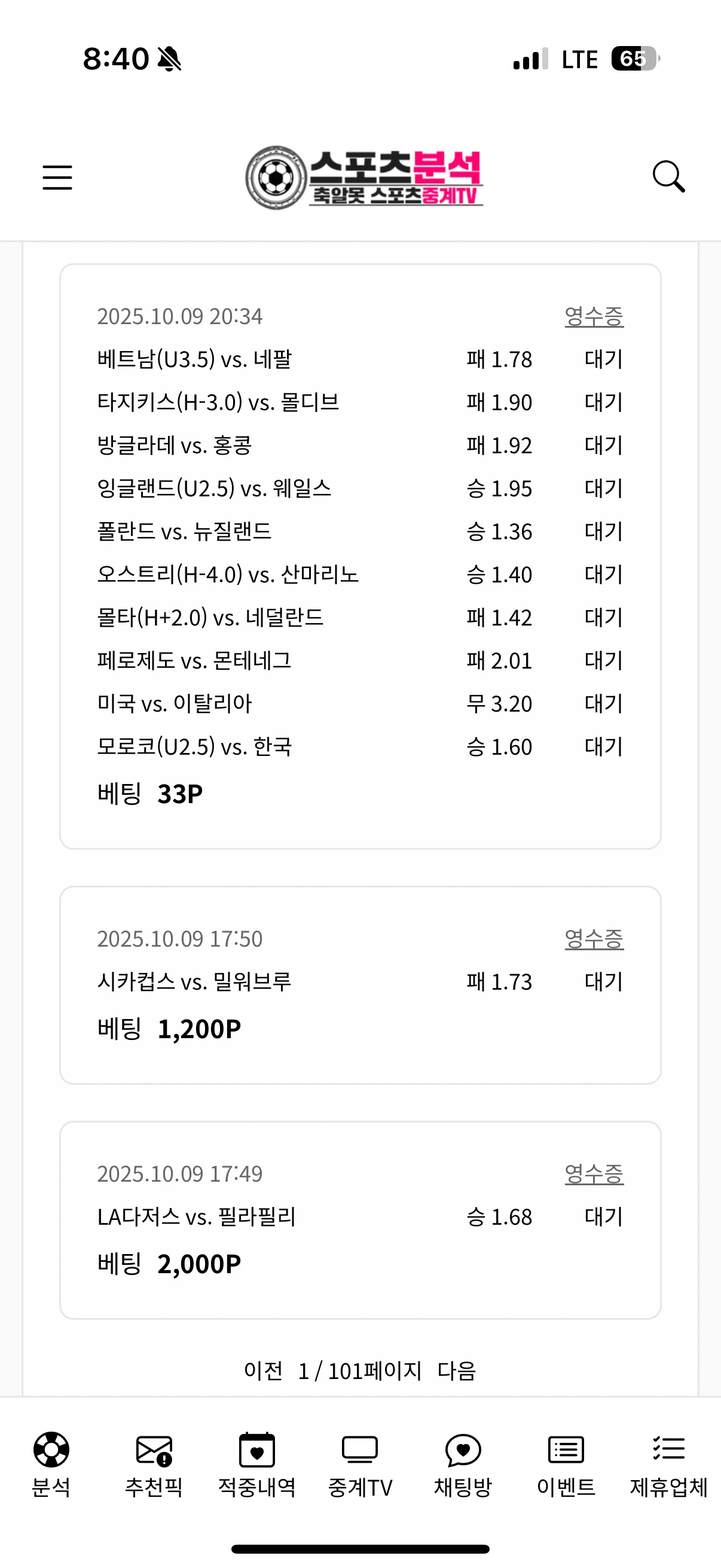The width and height of the screenshot is (721, 1568).
Task: Tap the search magnifier icon
Action: (668, 177)
